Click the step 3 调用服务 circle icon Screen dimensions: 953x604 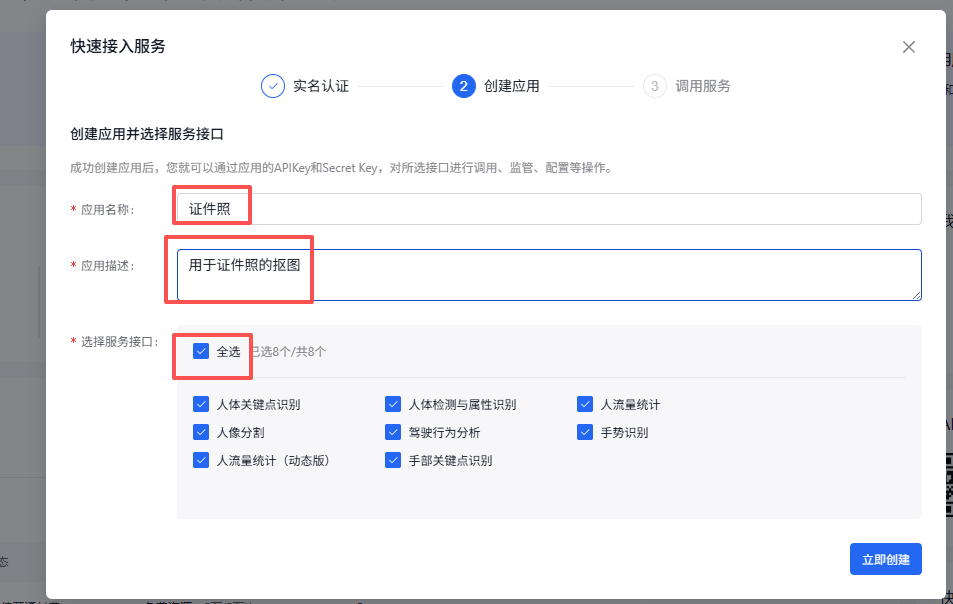655,86
